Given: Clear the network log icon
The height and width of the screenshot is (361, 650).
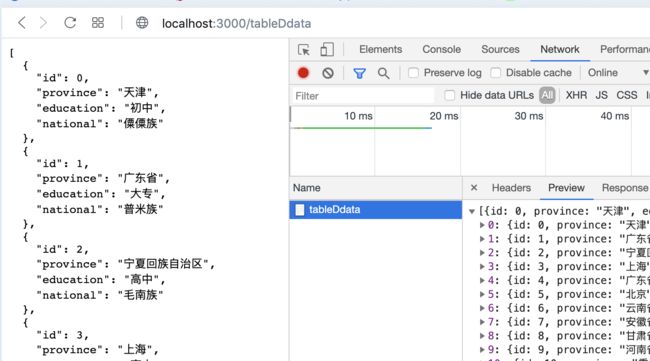Looking at the screenshot, I should 328,73.
